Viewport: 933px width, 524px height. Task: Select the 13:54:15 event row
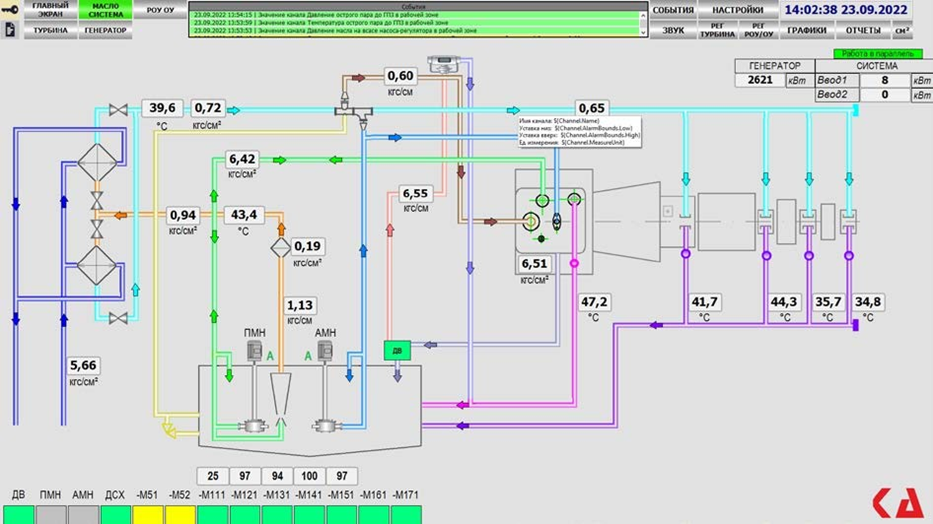tap(415, 15)
